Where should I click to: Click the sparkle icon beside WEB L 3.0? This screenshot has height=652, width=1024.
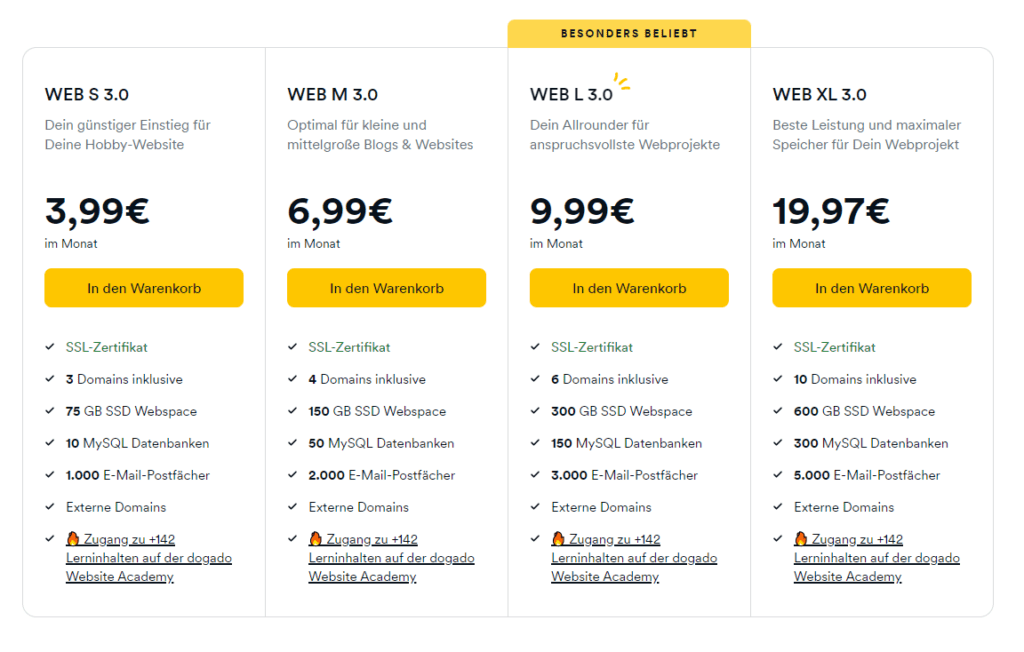pos(622,81)
